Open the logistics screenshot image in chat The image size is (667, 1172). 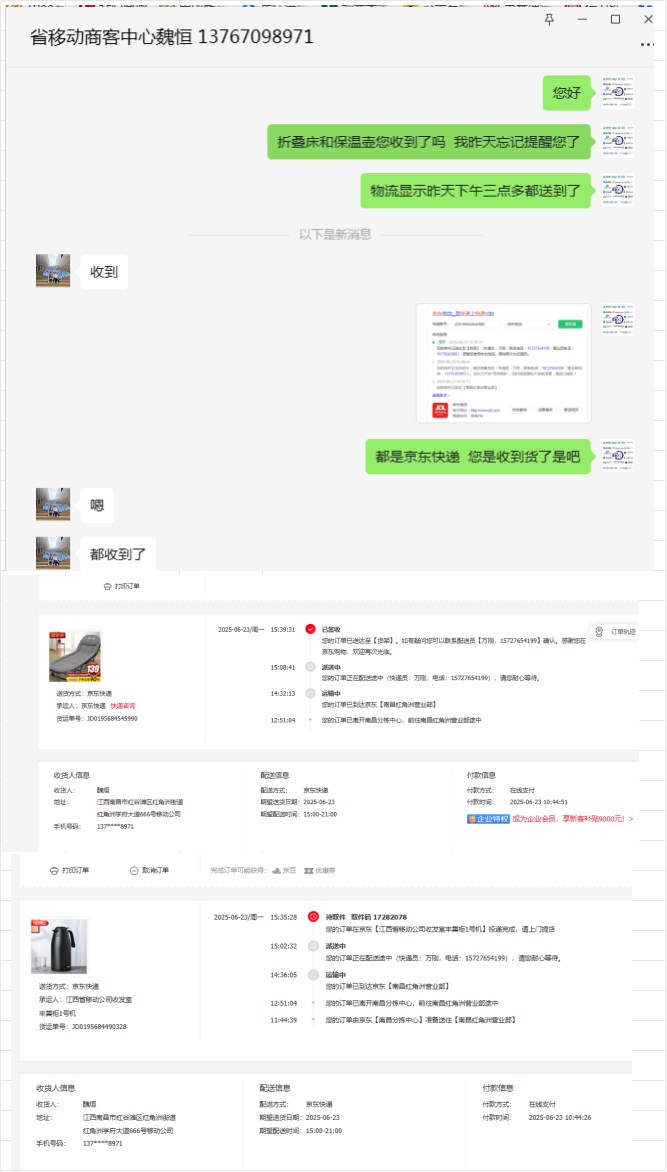point(504,363)
